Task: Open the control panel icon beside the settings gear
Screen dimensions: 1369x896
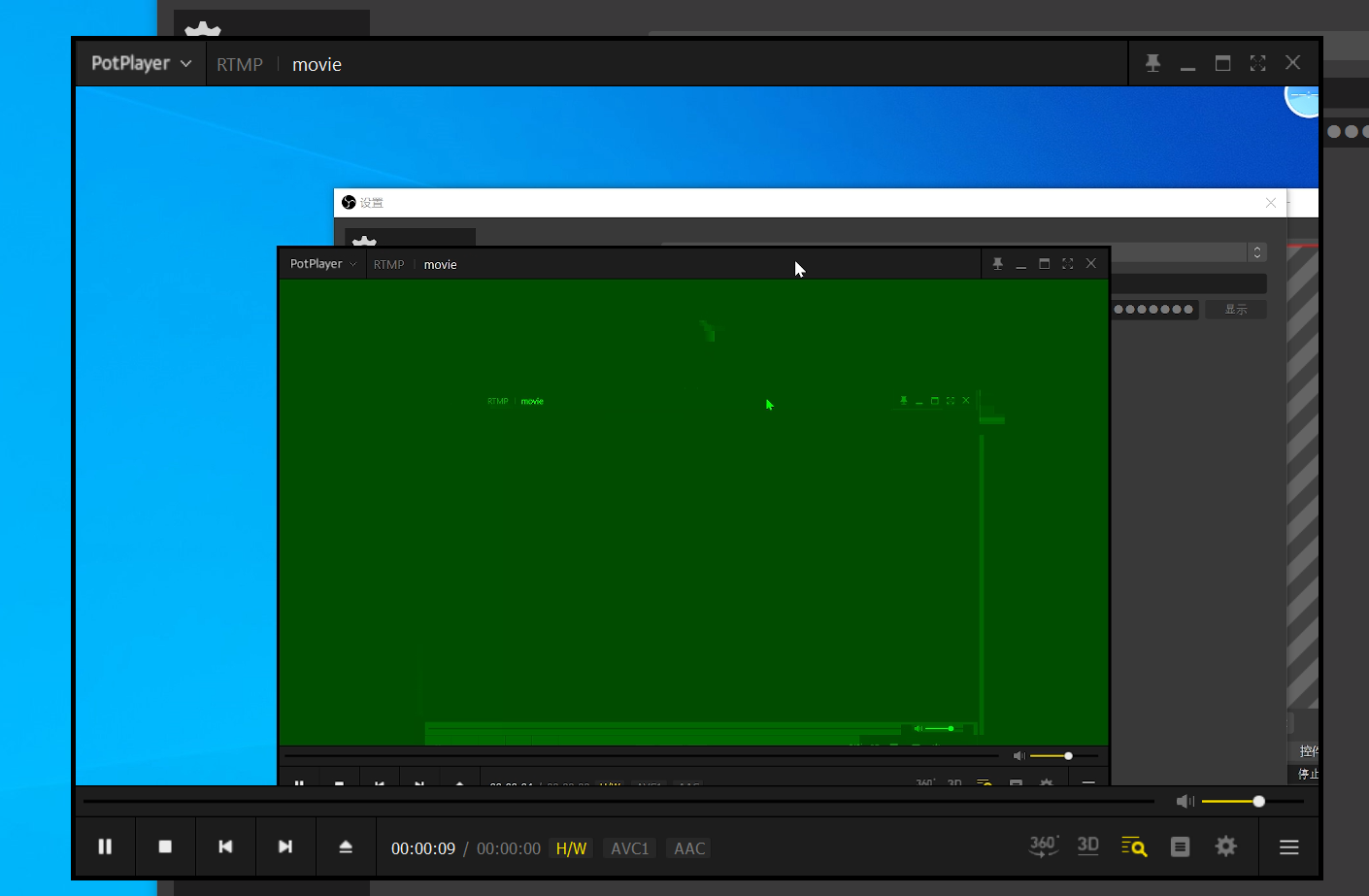Action: pos(1180,846)
